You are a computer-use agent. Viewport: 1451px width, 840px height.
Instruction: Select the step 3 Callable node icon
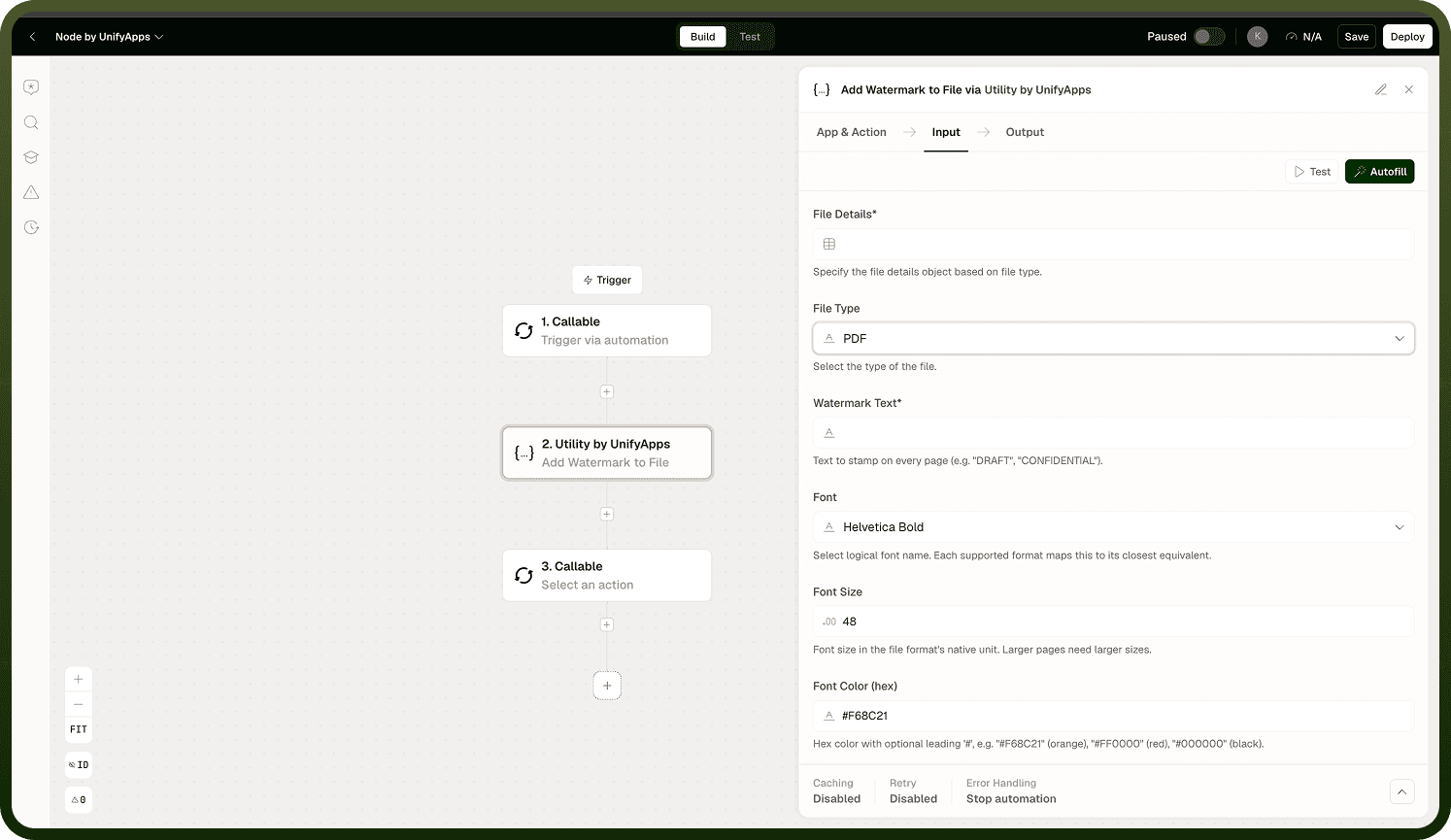[x=524, y=576]
